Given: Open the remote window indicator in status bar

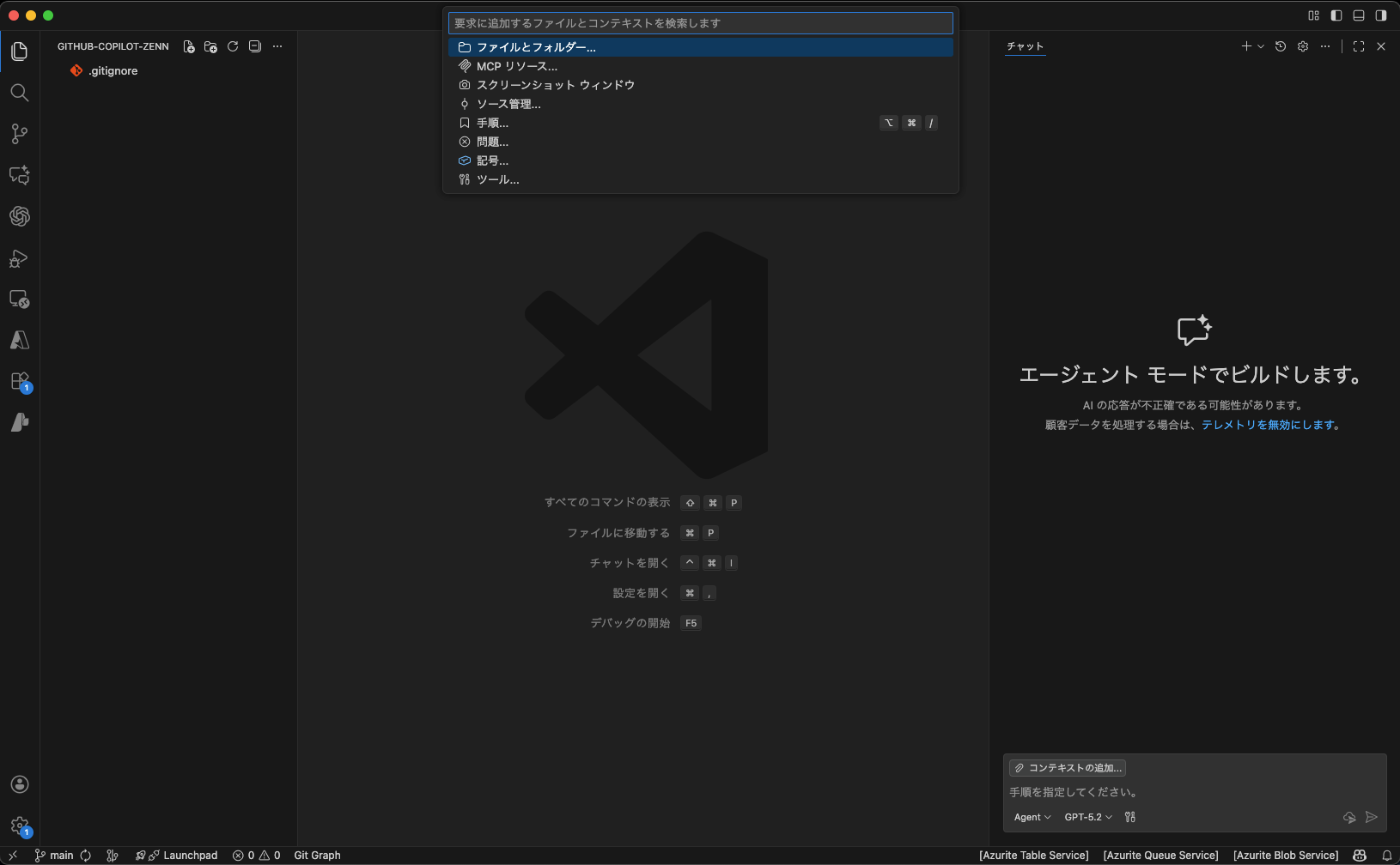Looking at the screenshot, I should [13, 855].
